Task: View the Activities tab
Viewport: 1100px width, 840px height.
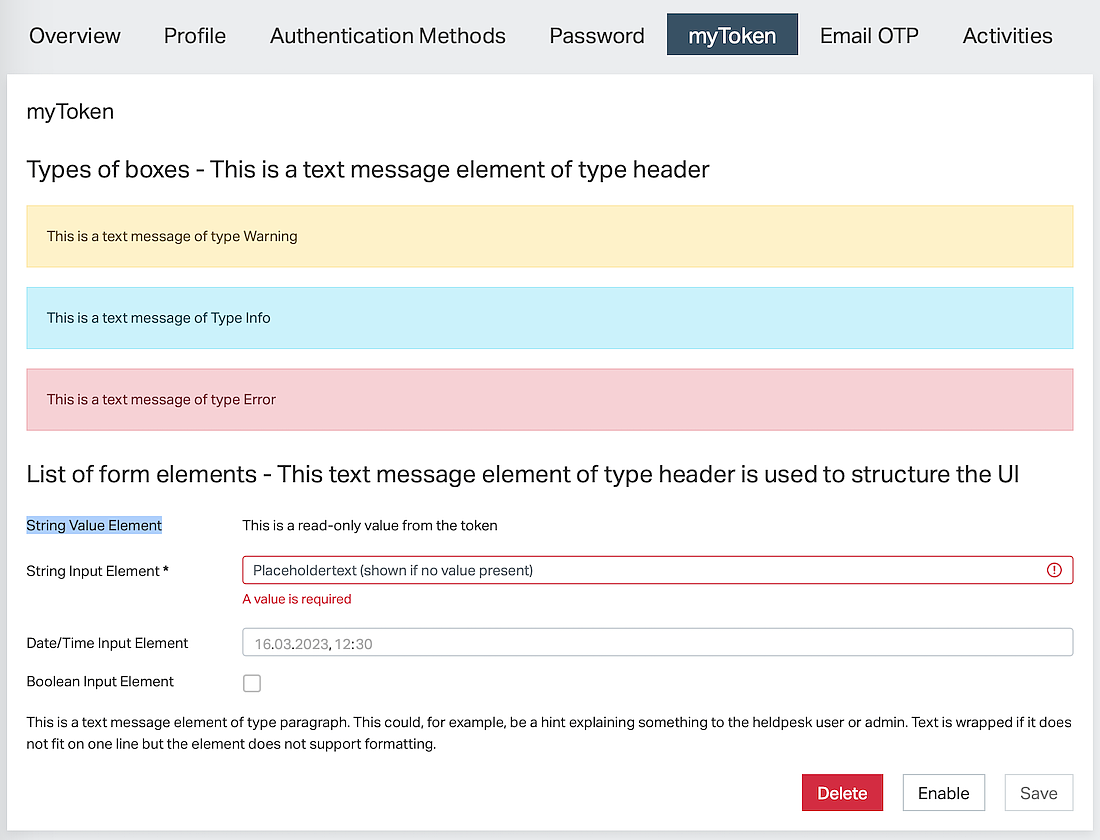Action: [1007, 36]
